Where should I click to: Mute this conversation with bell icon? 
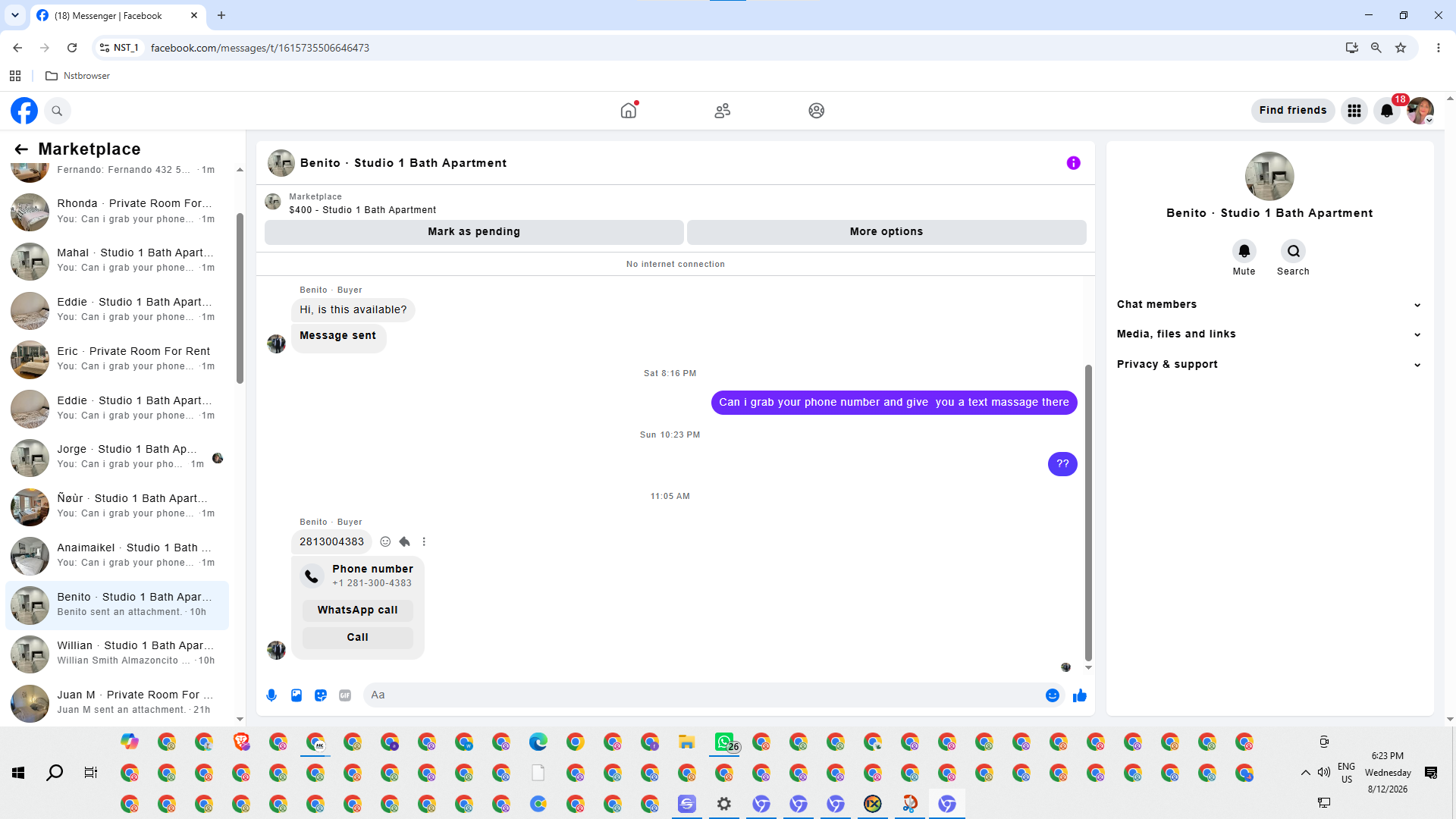coord(1244,251)
